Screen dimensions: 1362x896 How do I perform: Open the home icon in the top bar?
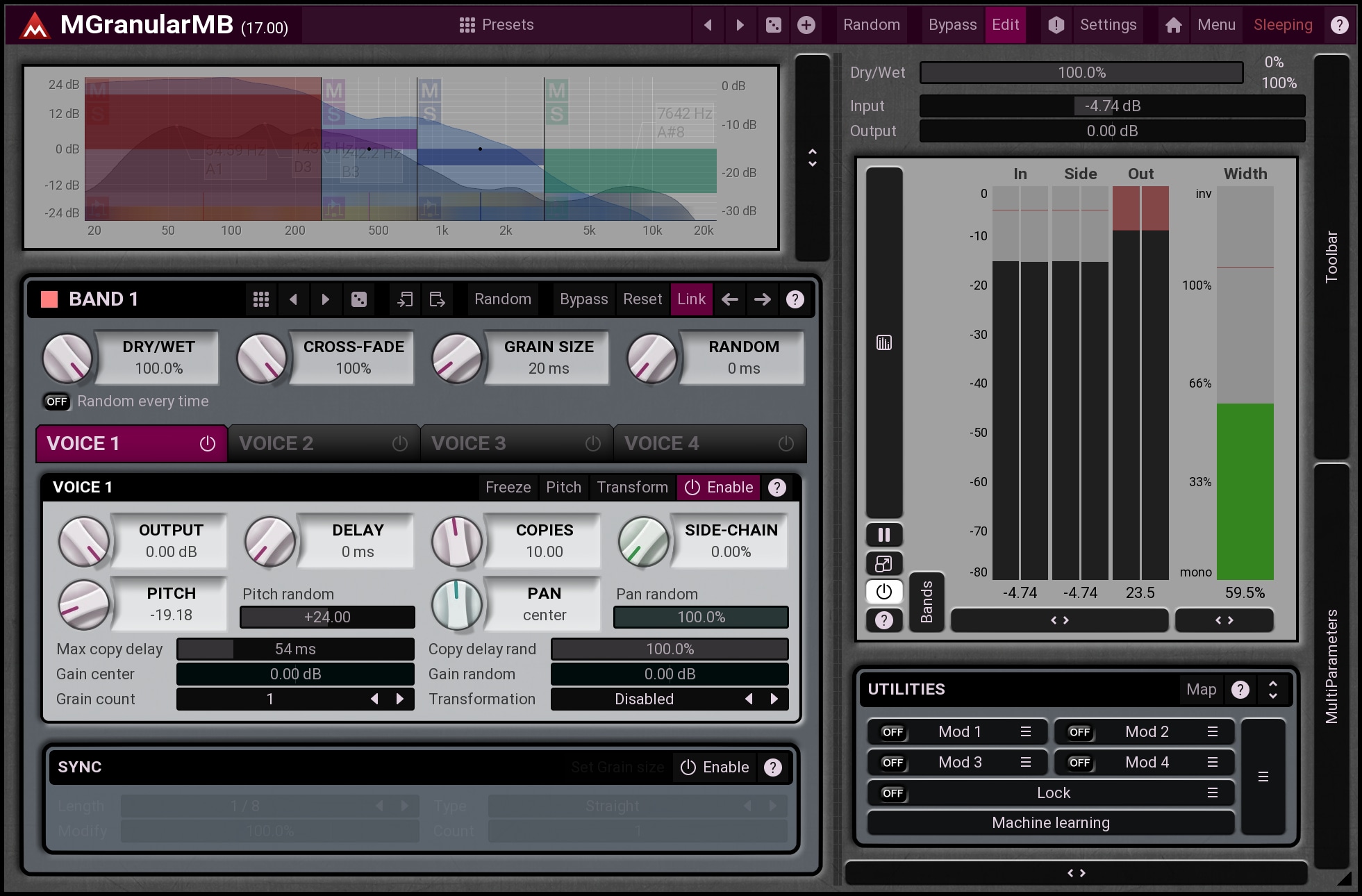pyautogui.click(x=1173, y=25)
